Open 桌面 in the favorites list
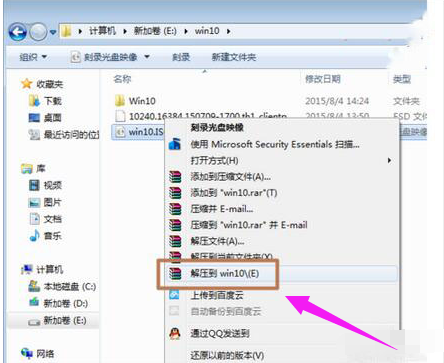444x363 pixels. click(x=45, y=118)
